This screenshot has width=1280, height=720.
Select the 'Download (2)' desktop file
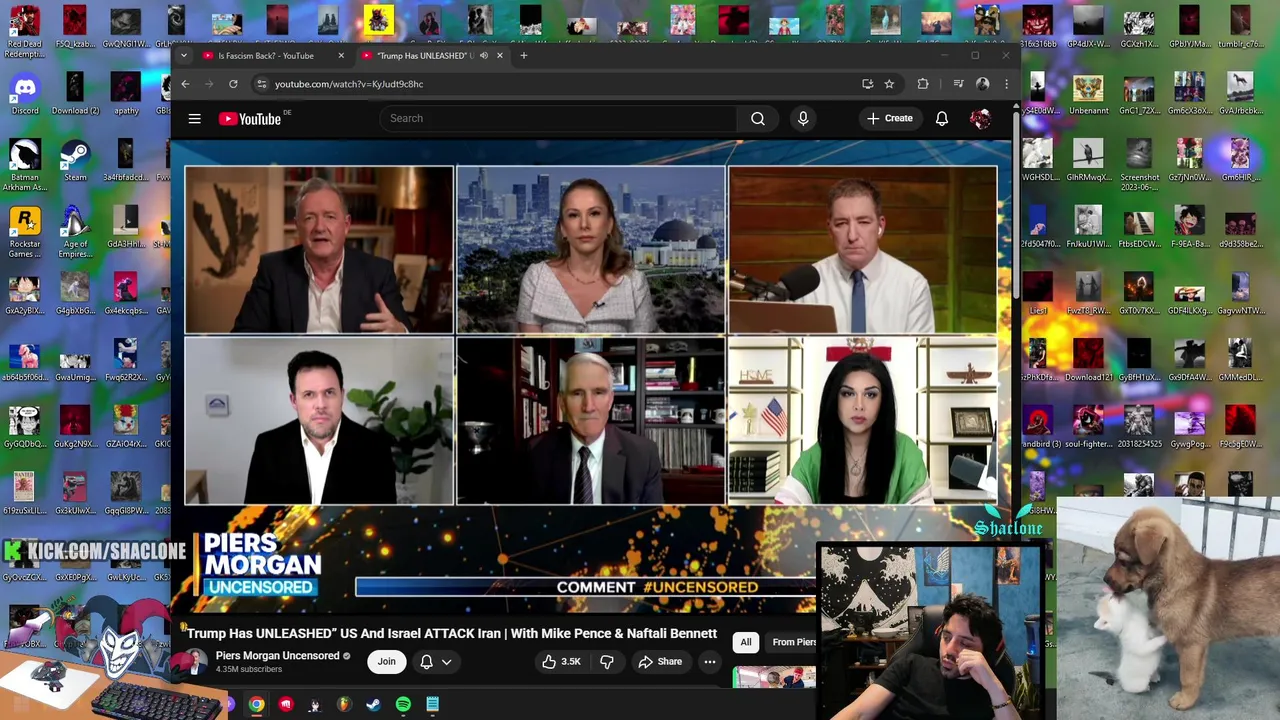coord(75,95)
